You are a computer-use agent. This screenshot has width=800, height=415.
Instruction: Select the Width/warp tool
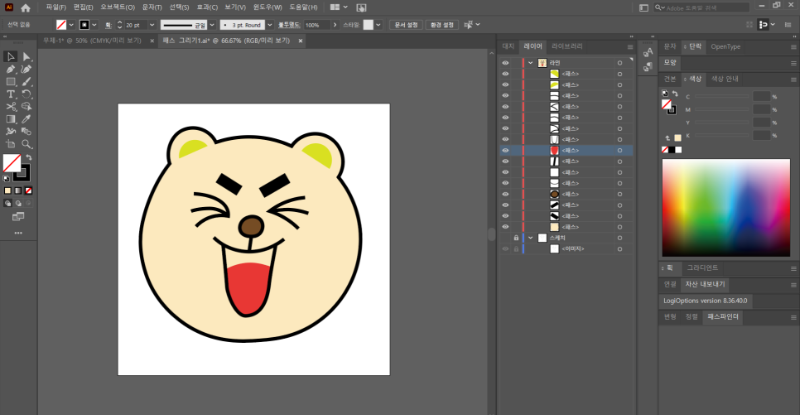pyautogui.click(x=11, y=132)
